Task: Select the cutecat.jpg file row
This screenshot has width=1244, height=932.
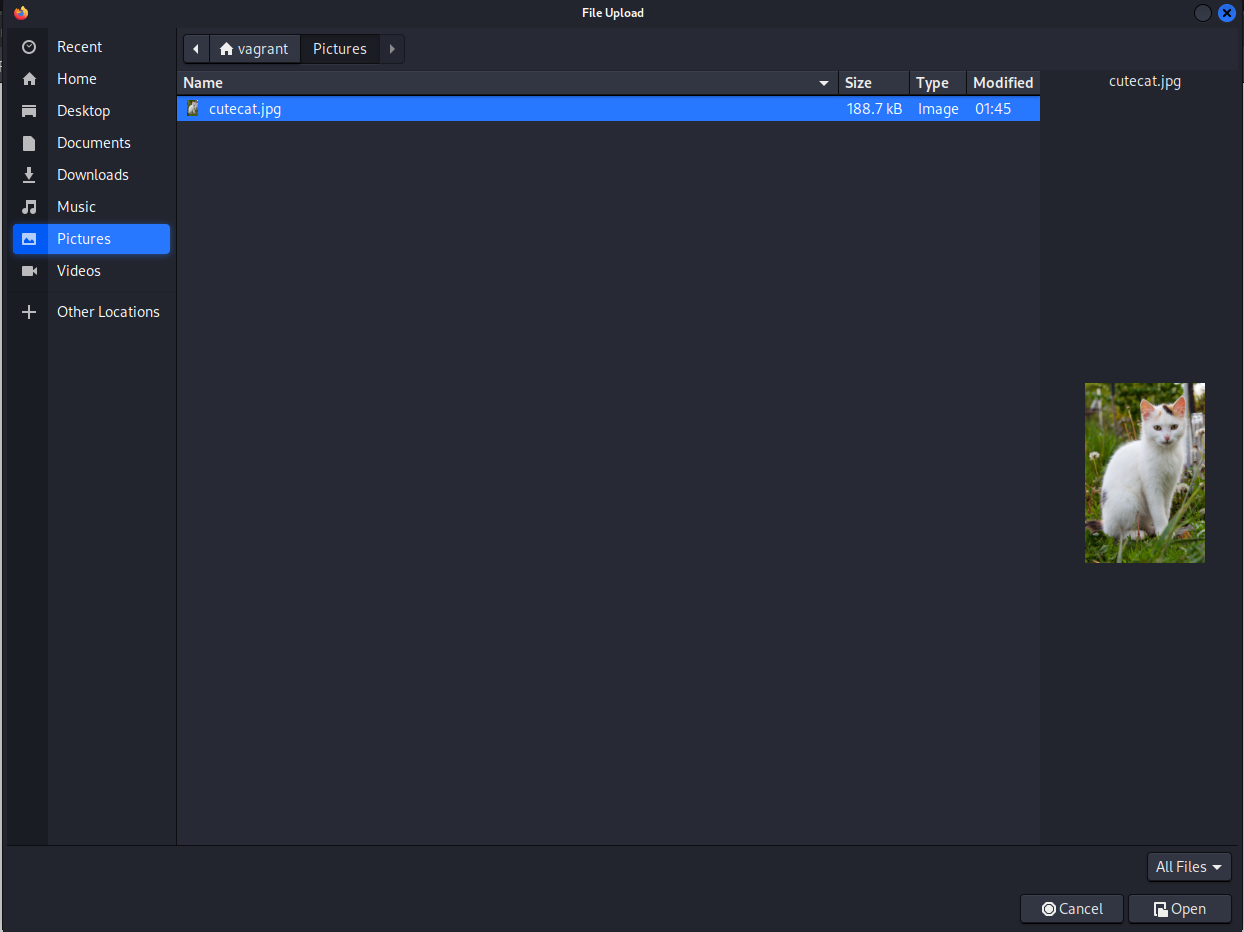Action: coord(500,109)
